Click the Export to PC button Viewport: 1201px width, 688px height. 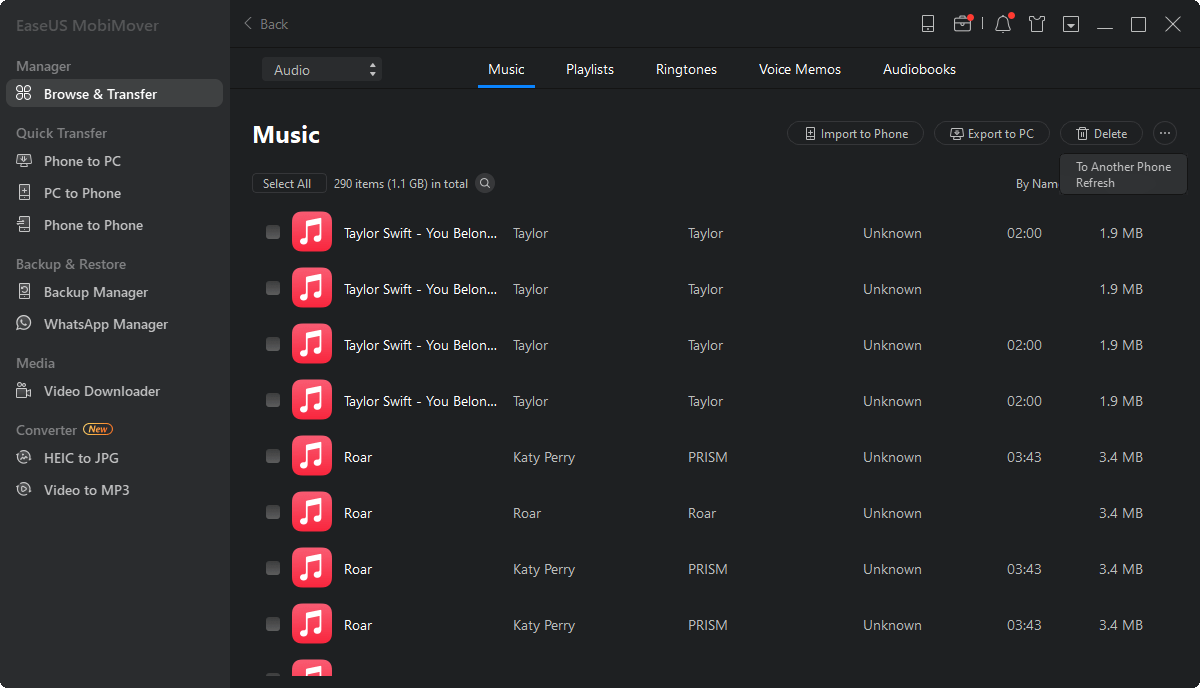991,133
